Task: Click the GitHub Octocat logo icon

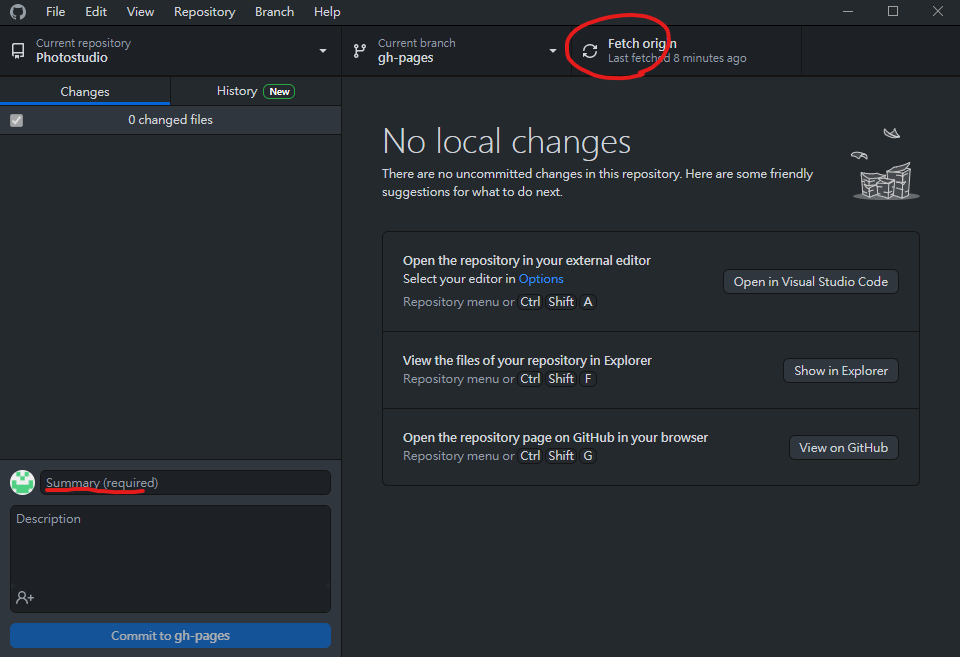Action: 18,12
